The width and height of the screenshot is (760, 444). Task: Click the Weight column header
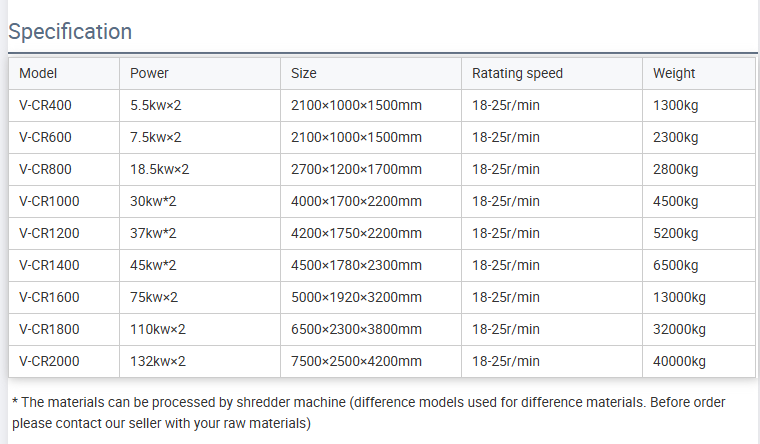click(x=674, y=73)
